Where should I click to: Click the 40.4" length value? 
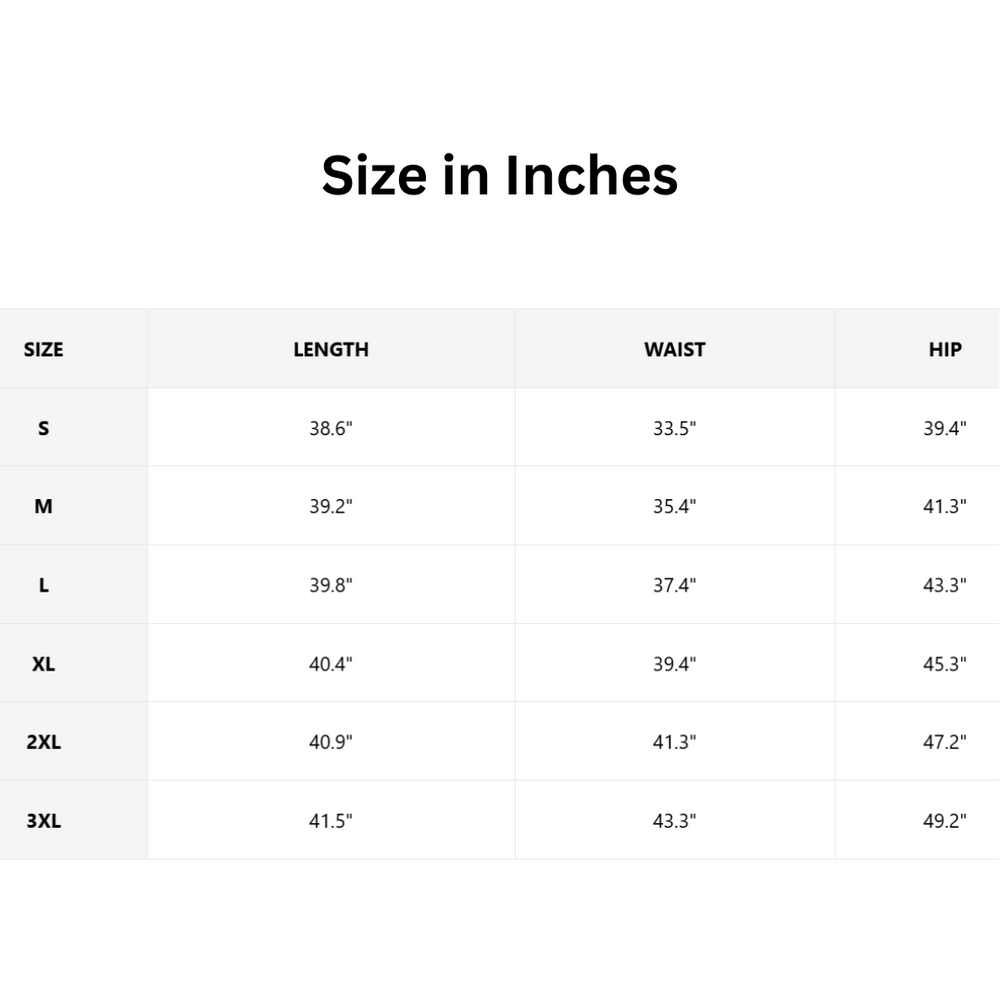coord(331,663)
